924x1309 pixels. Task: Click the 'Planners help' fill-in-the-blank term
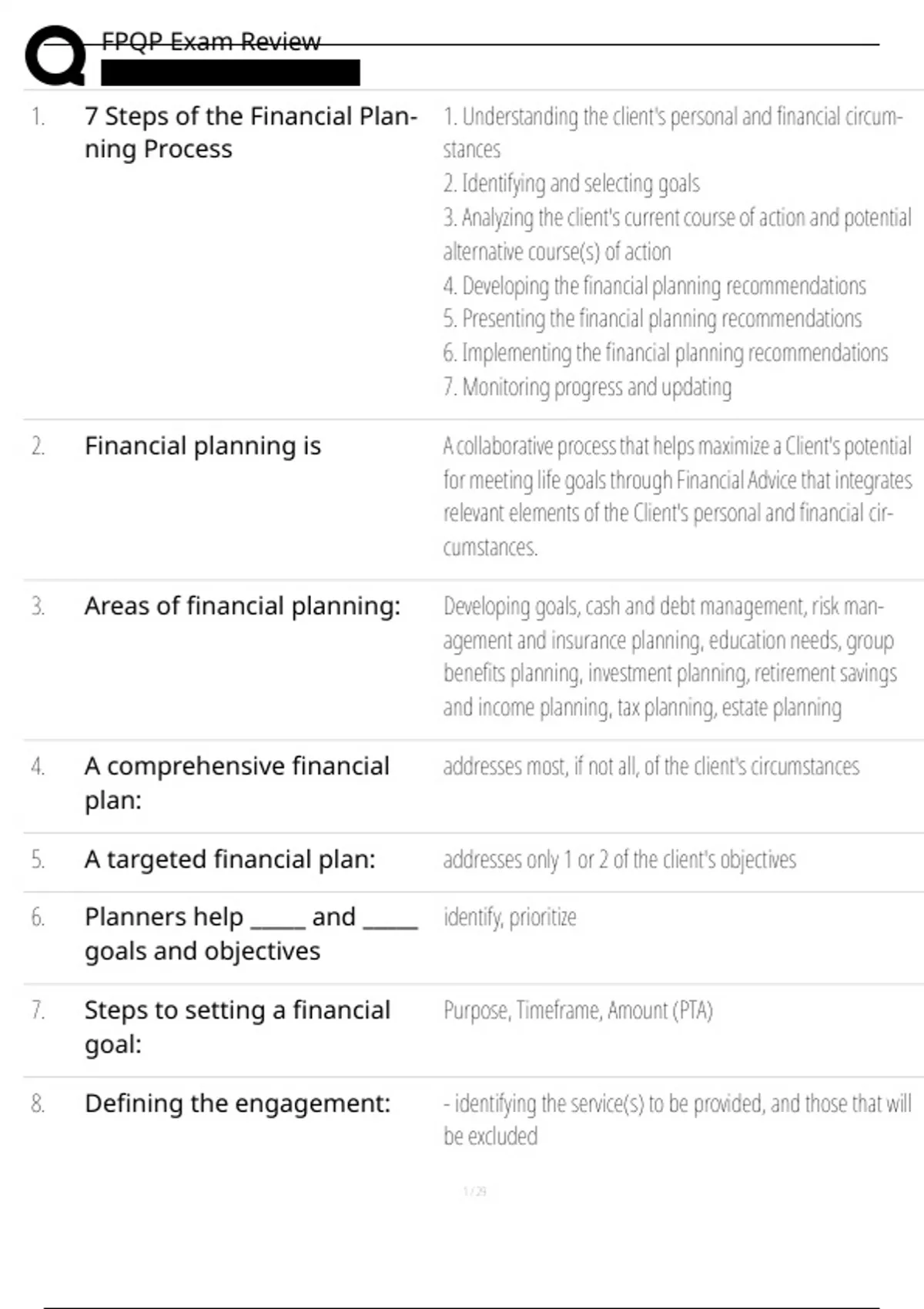coord(250,933)
